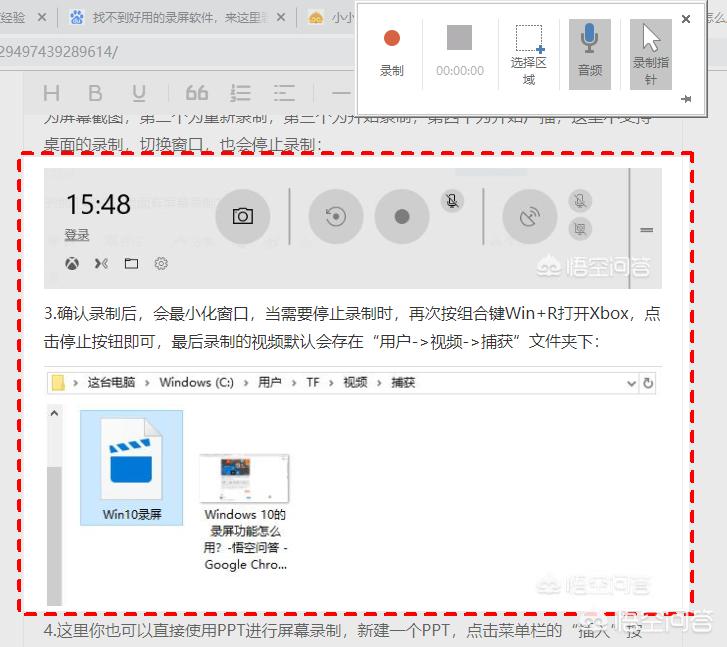Image resolution: width=727 pixels, height=647 pixels.
Task: Open the Xbox logo icon in game bar
Action: (72, 264)
